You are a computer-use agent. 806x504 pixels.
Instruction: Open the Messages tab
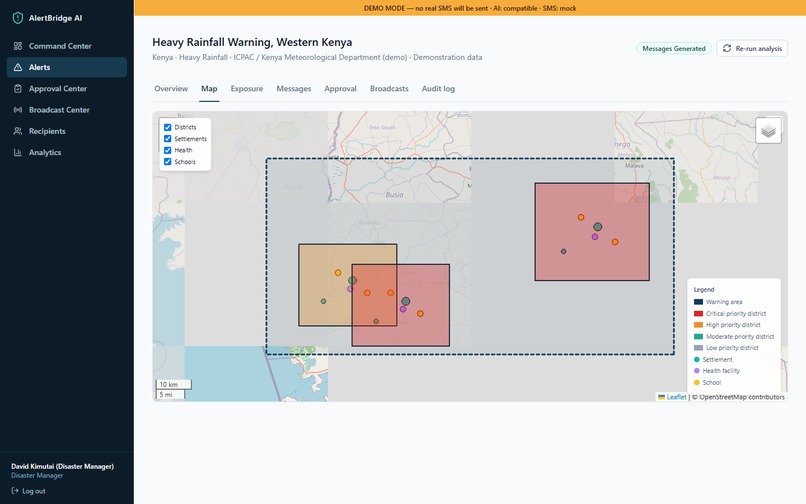coord(294,88)
